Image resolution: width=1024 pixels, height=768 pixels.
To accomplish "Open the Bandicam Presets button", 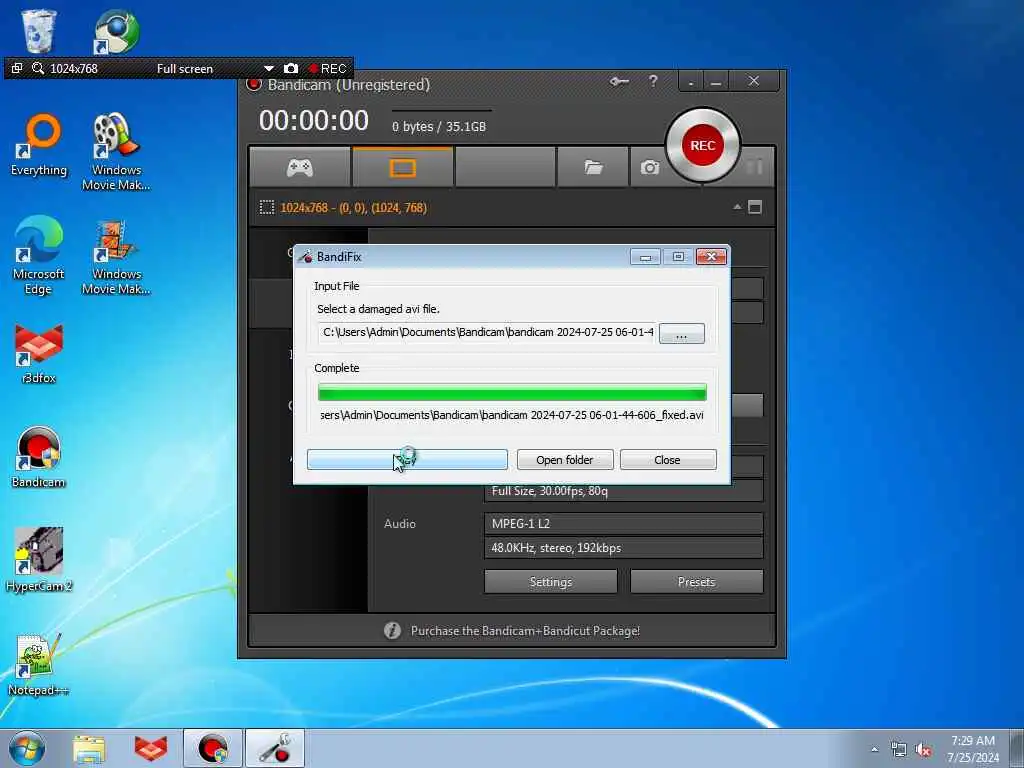I will (696, 582).
